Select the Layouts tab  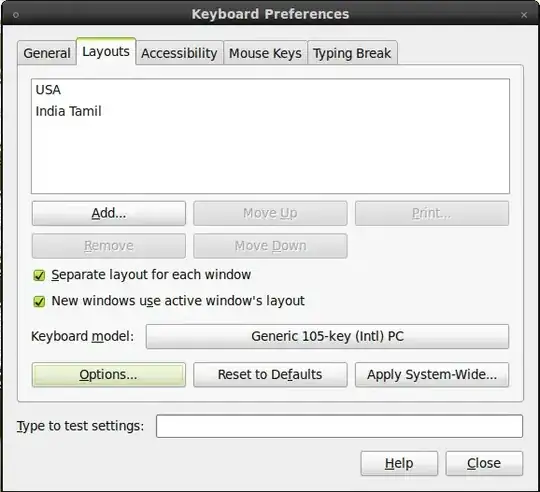[106, 52]
